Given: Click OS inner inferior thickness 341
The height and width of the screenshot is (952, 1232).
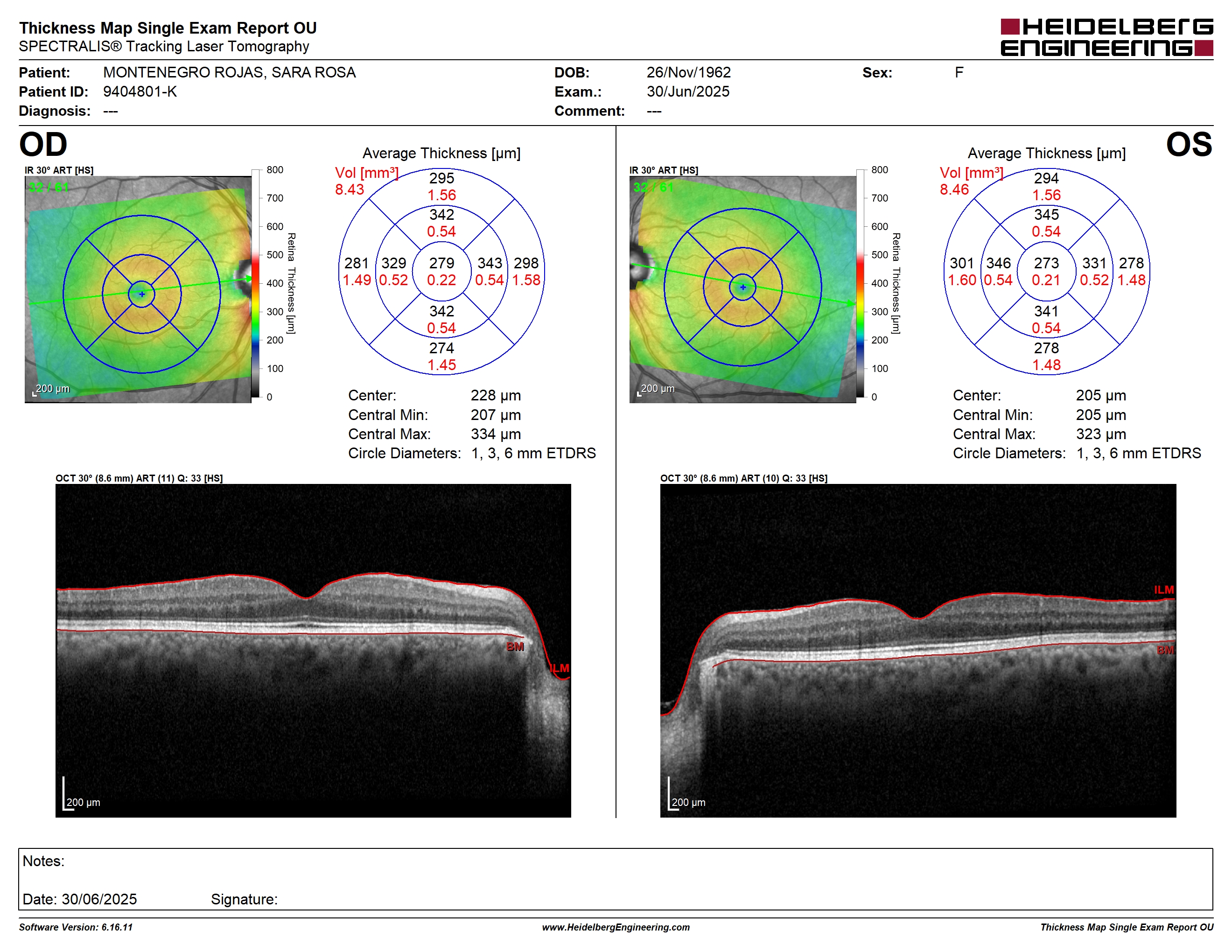Looking at the screenshot, I should click(1046, 311).
